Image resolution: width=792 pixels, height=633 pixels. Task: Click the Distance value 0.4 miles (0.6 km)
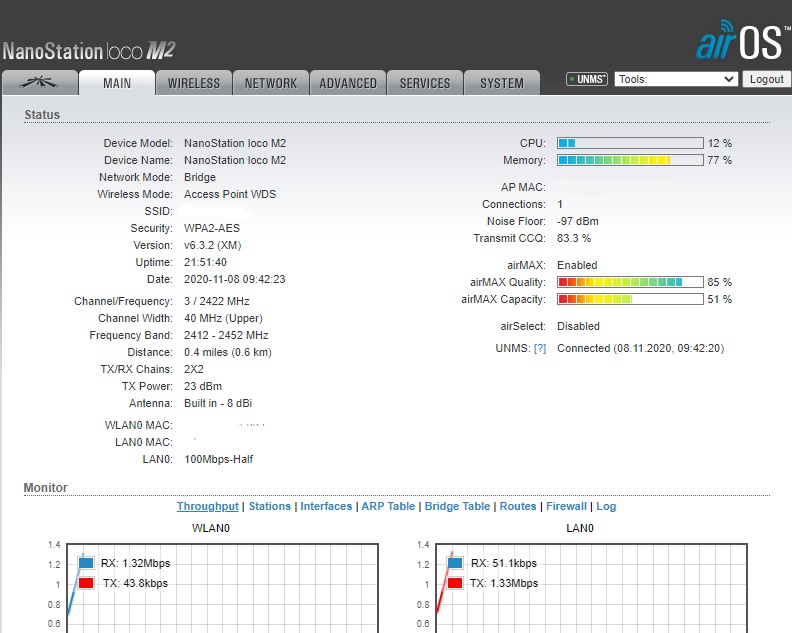[228, 352]
